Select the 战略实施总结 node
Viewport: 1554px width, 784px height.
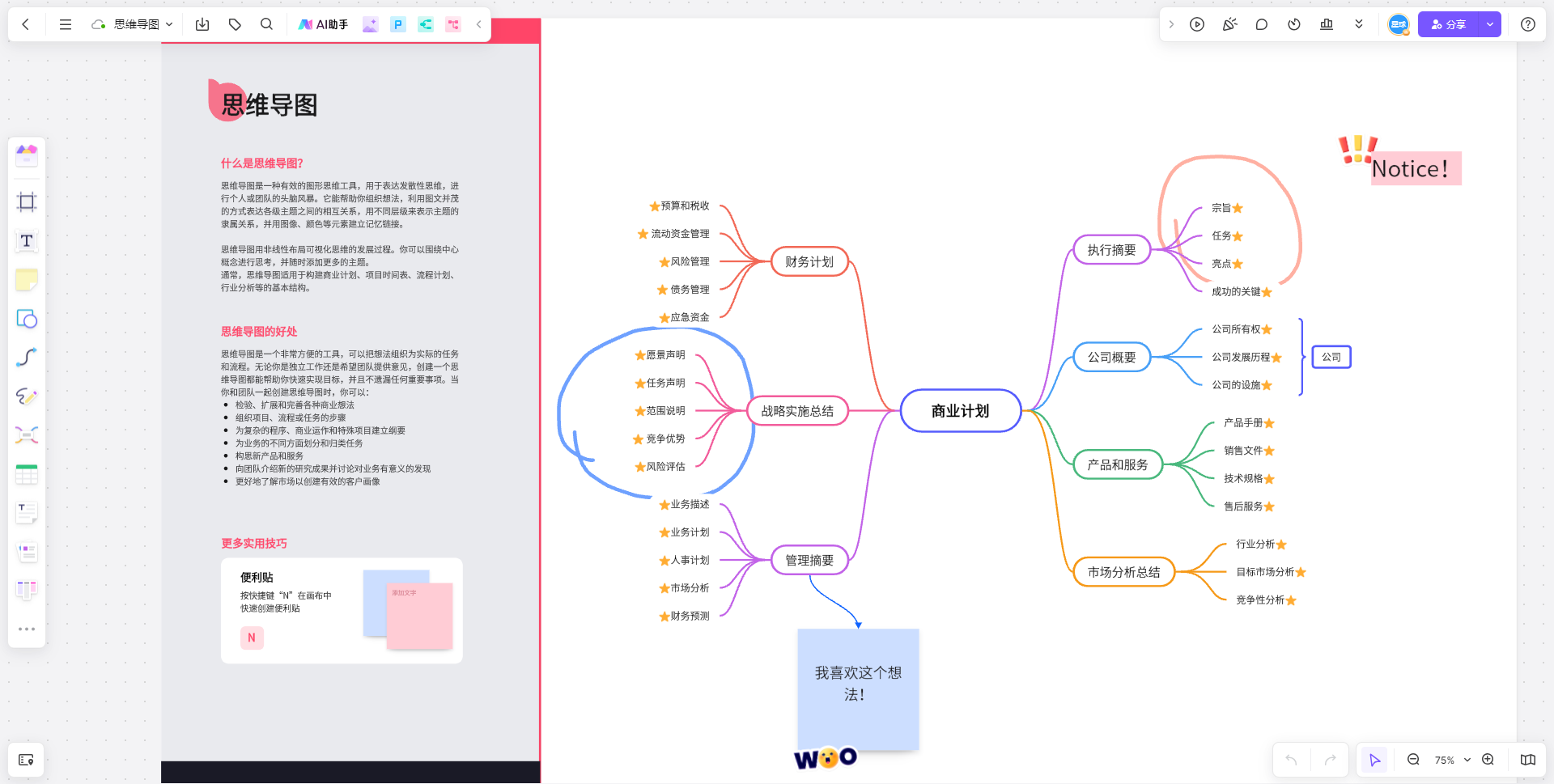click(x=797, y=411)
